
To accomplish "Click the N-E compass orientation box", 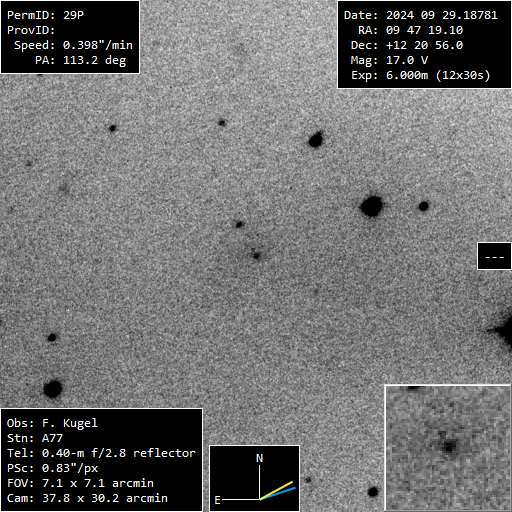I will (255, 478).
